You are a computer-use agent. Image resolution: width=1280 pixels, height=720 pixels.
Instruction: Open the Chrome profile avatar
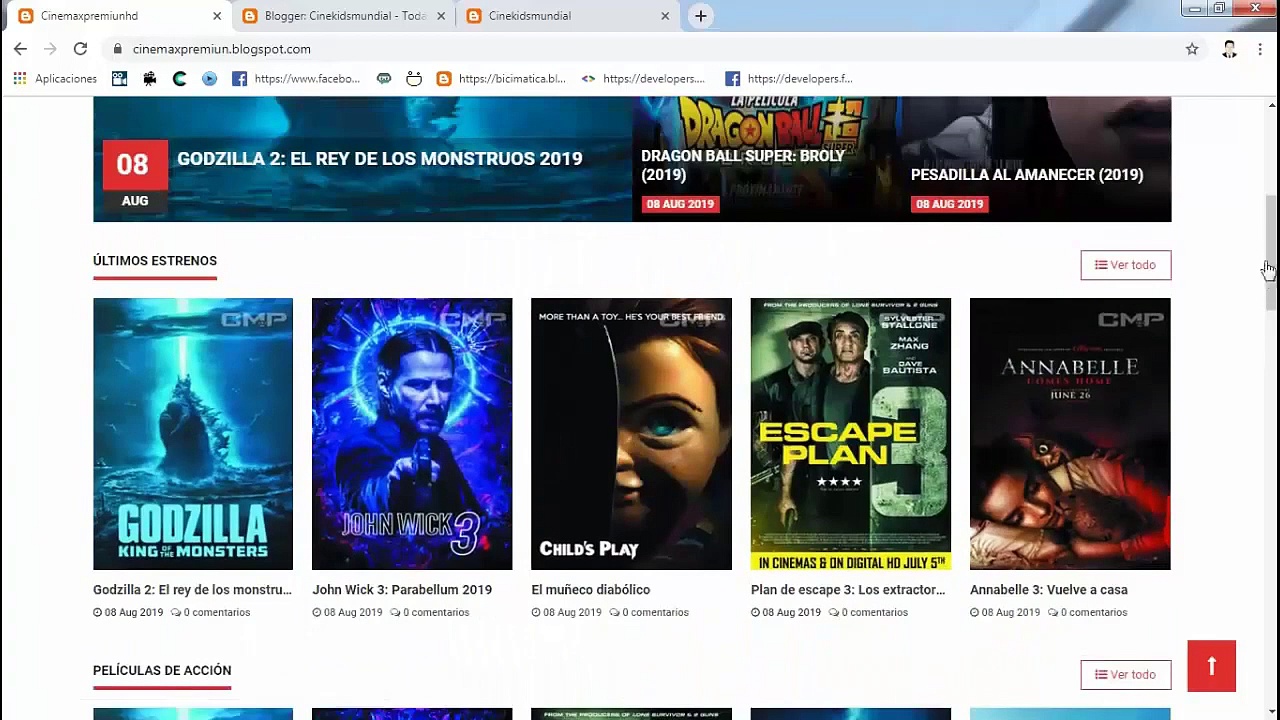click(1229, 49)
